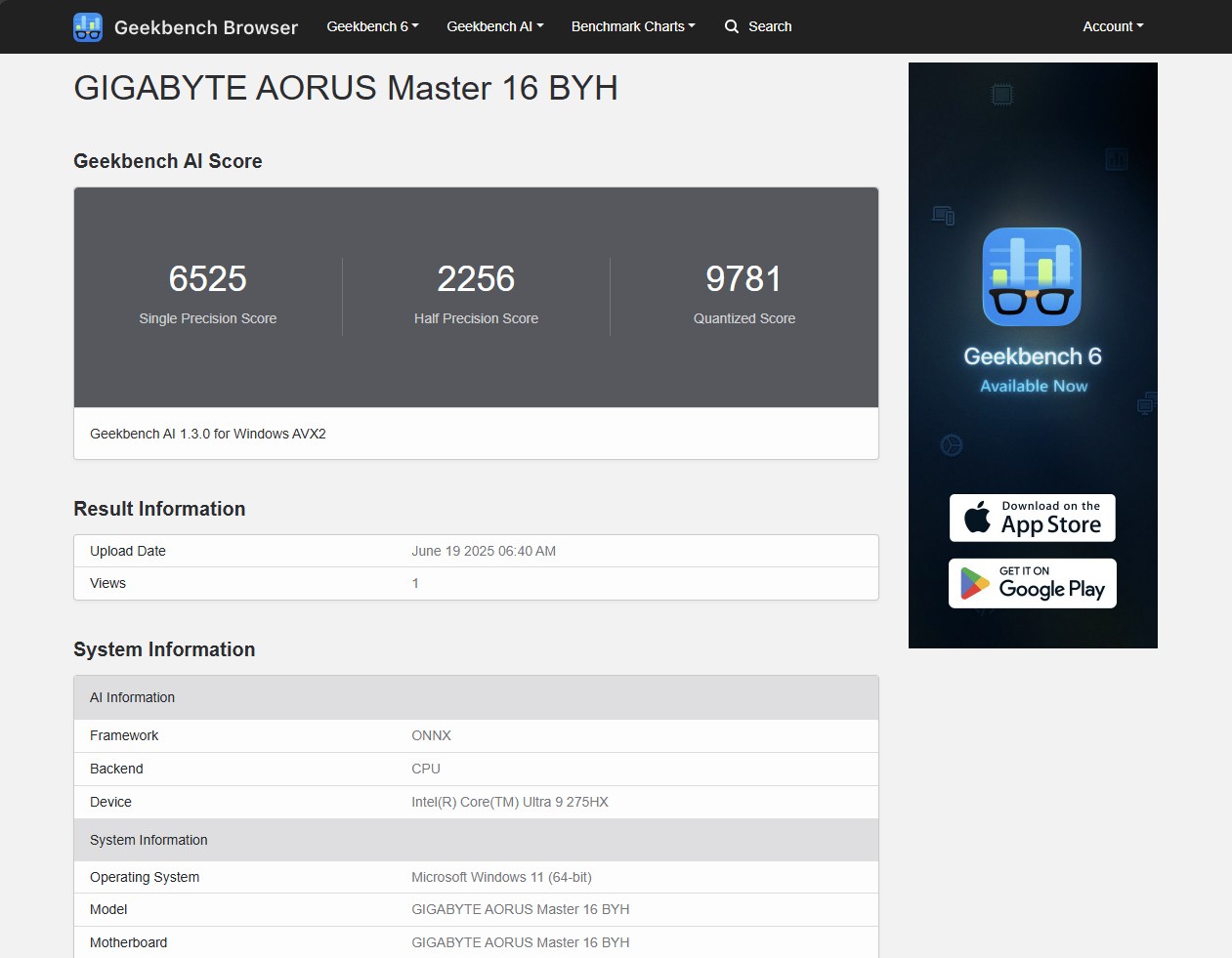This screenshot has width=1232, height=958.
Task: Click the Geekbench Browser logo icon
Action: (x=88, y=27)
